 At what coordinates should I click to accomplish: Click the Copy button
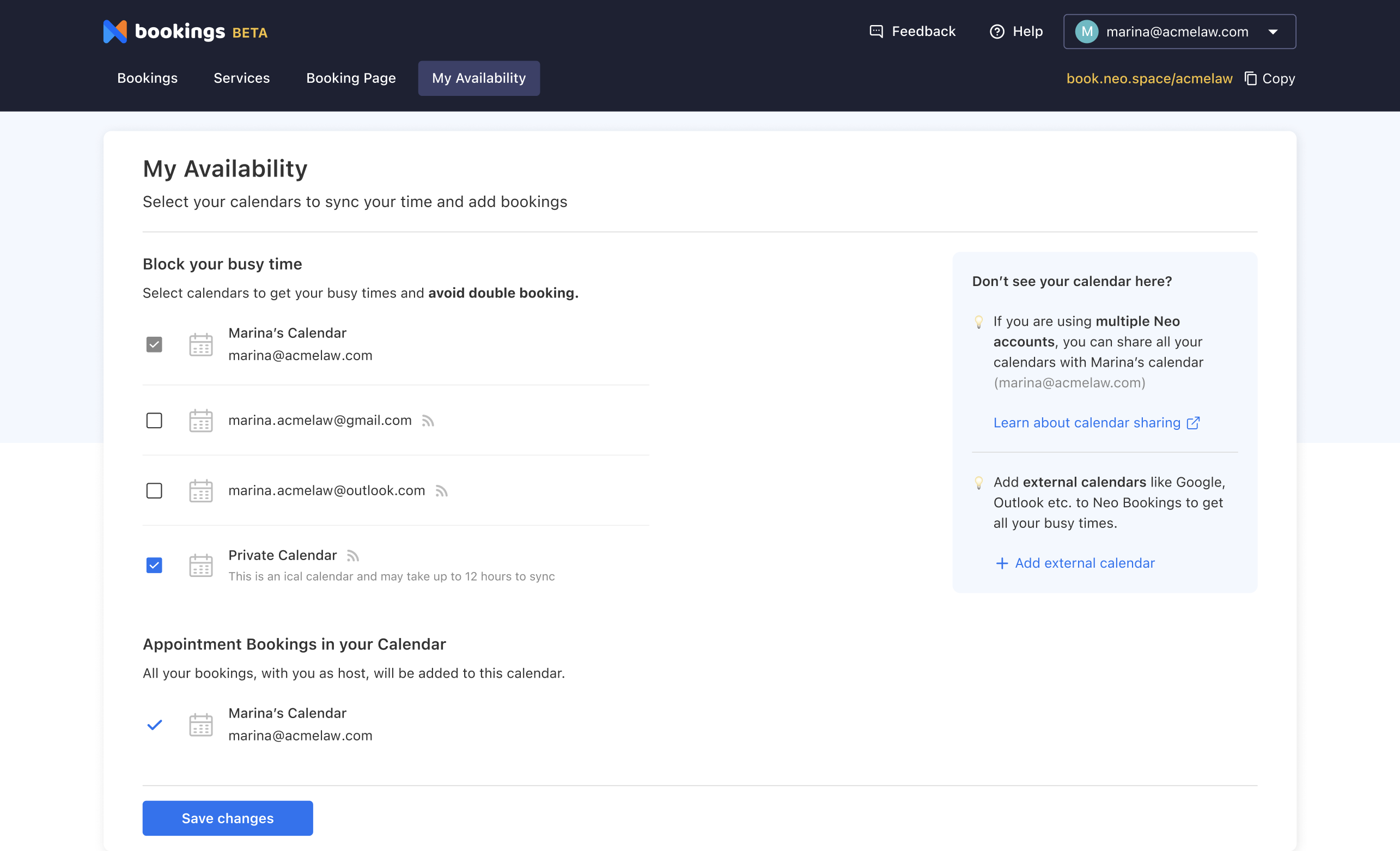pos(1269,78)
